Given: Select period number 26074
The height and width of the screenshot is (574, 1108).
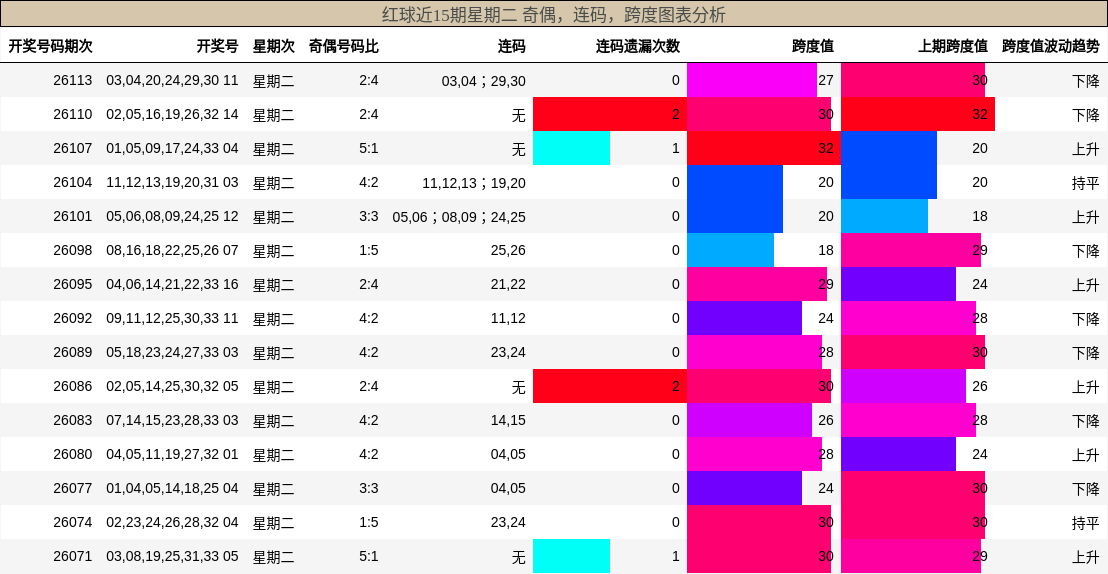Looking at the screenshot, I should [x=73, y=522].
